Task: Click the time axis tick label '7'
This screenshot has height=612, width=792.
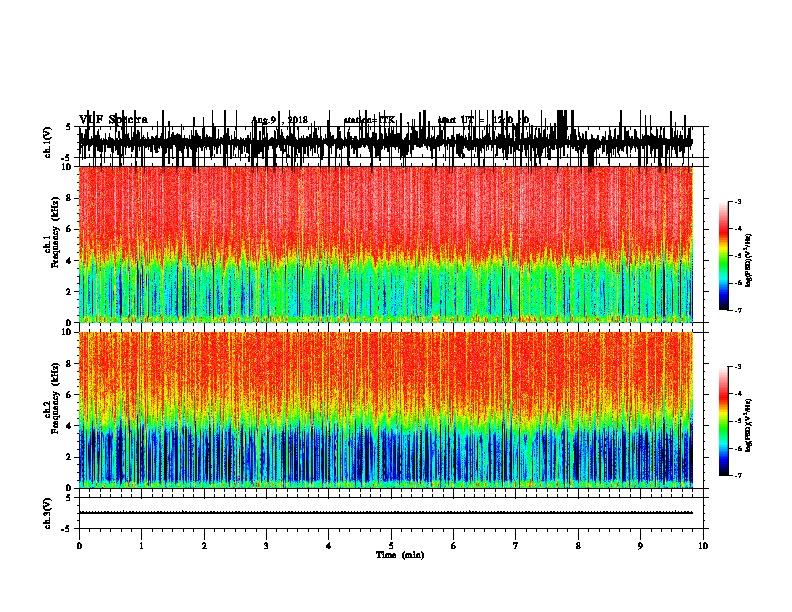Action: (x=516, y=546)
